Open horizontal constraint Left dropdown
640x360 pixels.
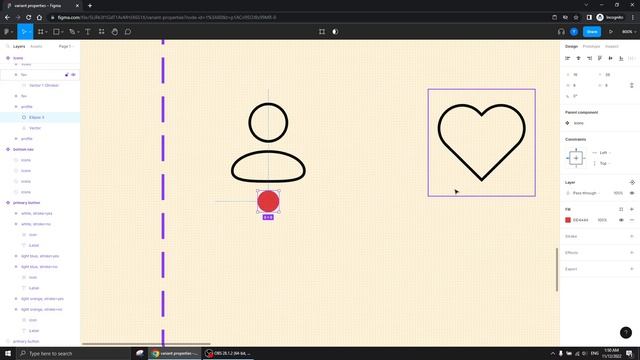point(604,153)
